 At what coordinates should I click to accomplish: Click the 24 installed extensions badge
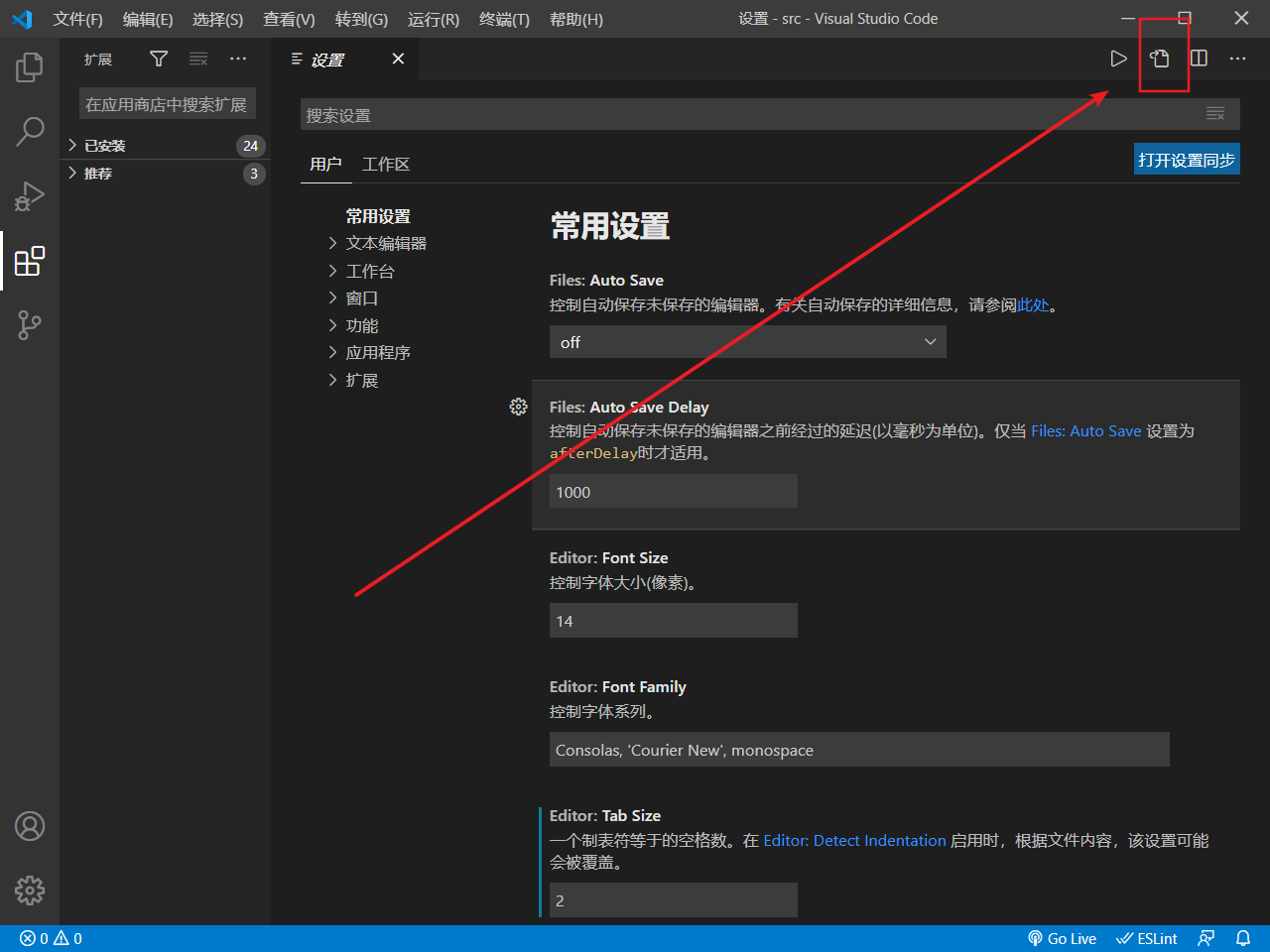pyautogui.click(x=251, y=146)
